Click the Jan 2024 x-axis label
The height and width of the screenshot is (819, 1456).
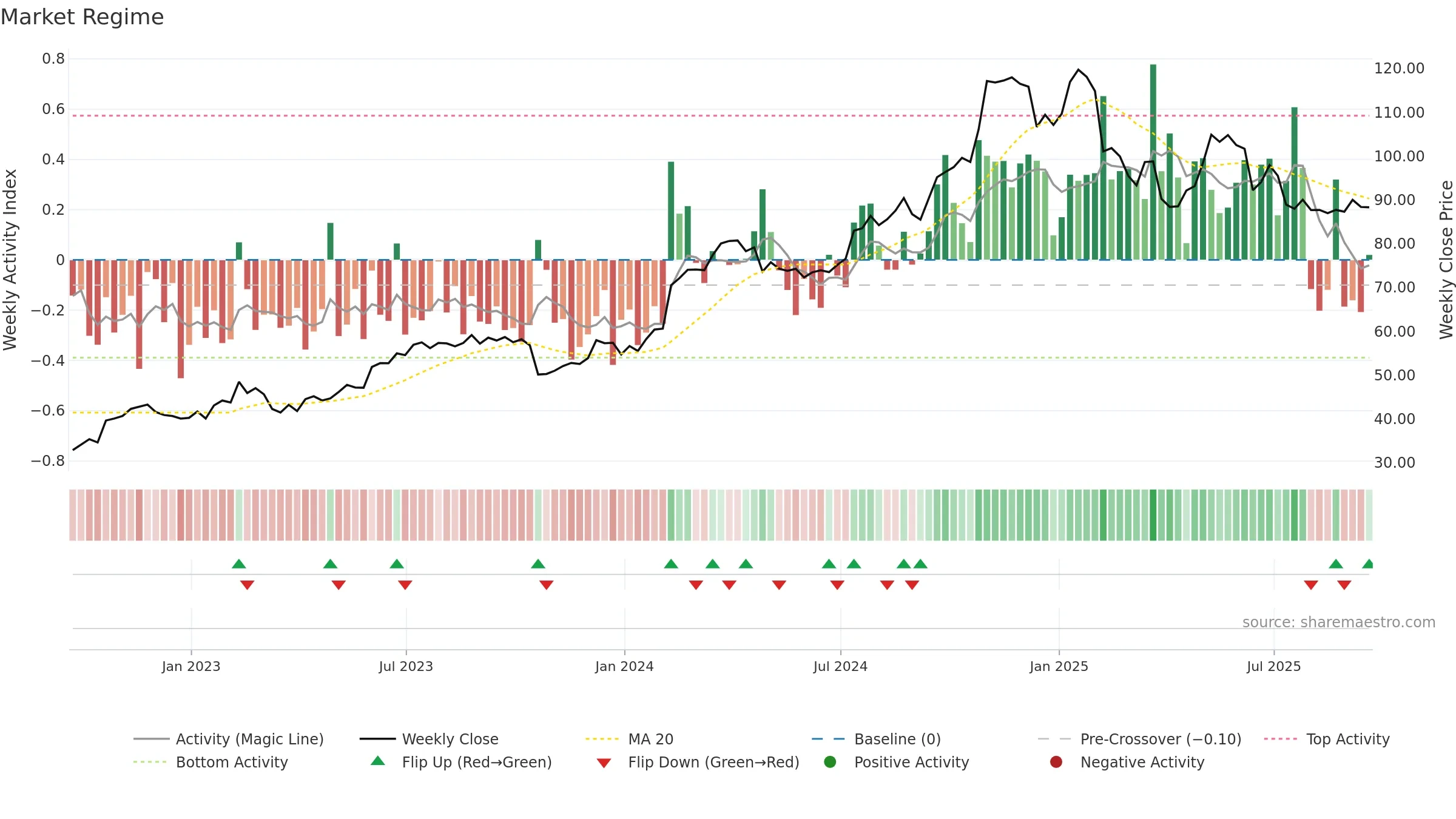tap(624, 666)
